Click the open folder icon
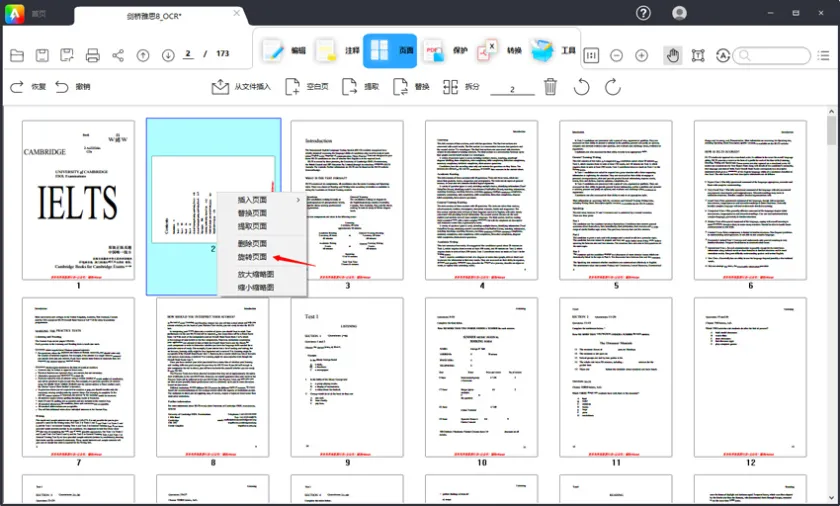The height and width of the screenshot is (506, 840). [16, 55]
